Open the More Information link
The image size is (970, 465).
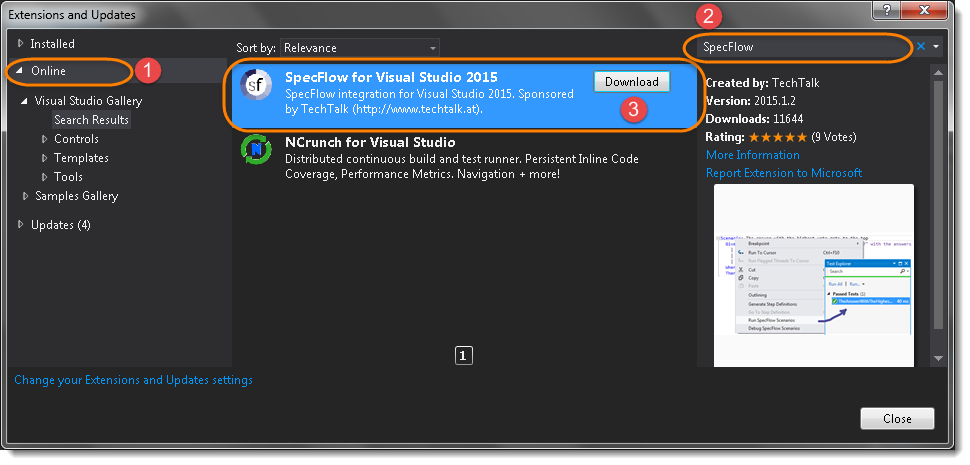[752, 155]
